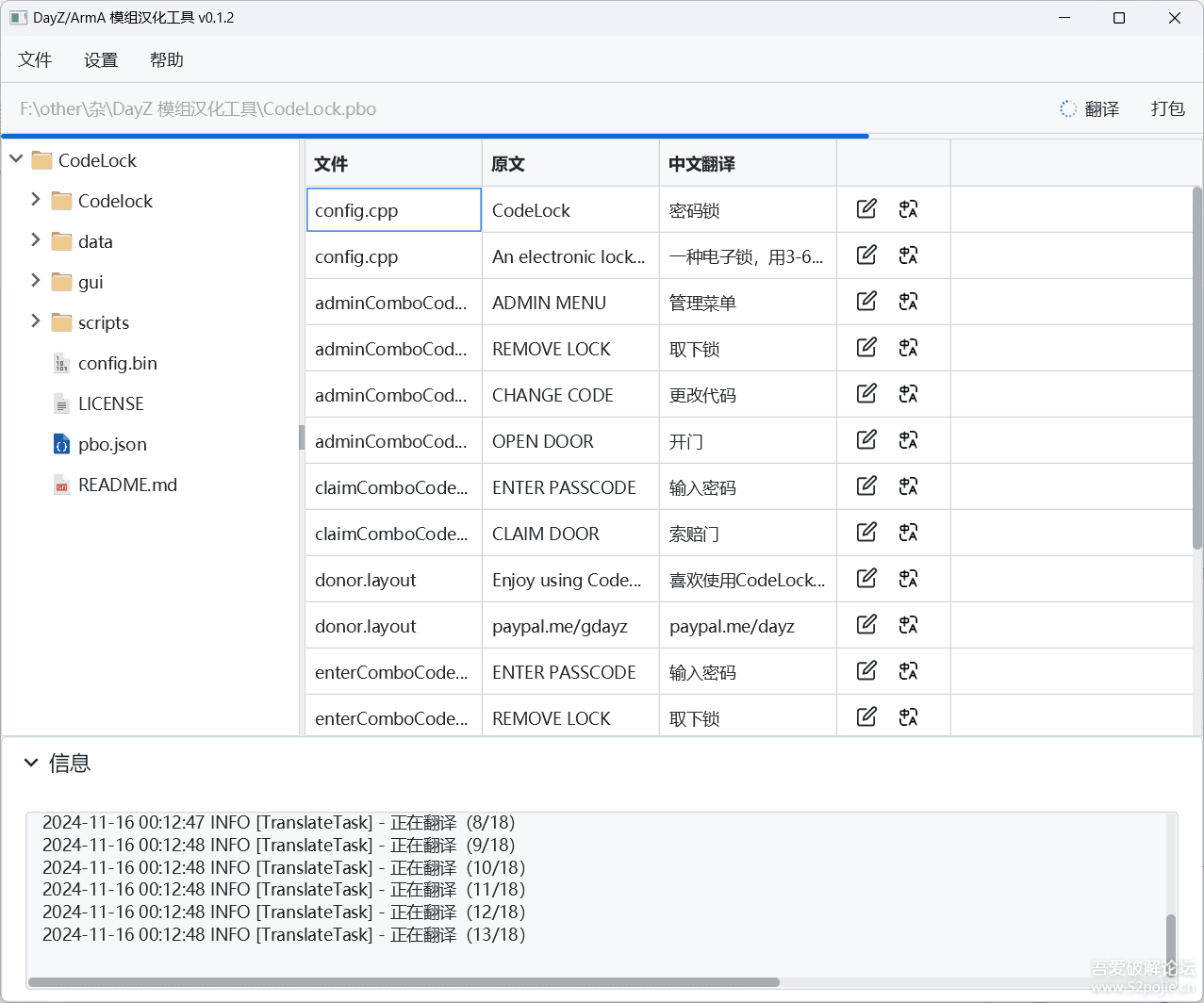Click the edit icon for the CodeLock row
1204x1003 pixels.
pos(866,209)
